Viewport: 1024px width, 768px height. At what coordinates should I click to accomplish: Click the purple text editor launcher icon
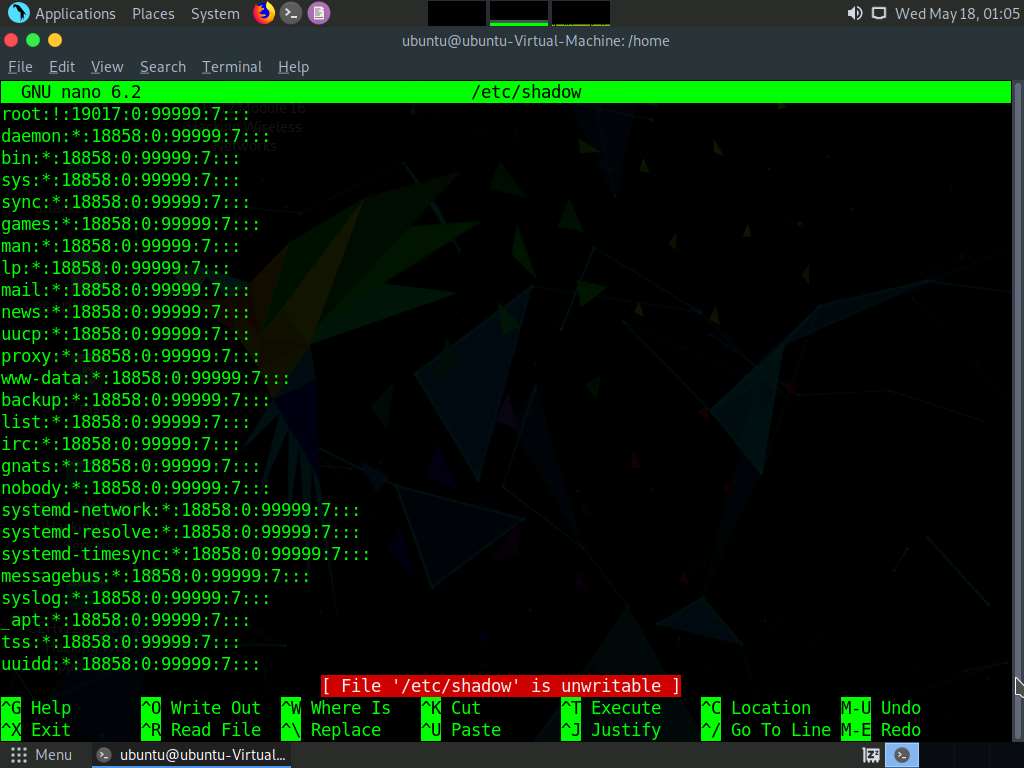pyautogui.click(x=318, y=13)
